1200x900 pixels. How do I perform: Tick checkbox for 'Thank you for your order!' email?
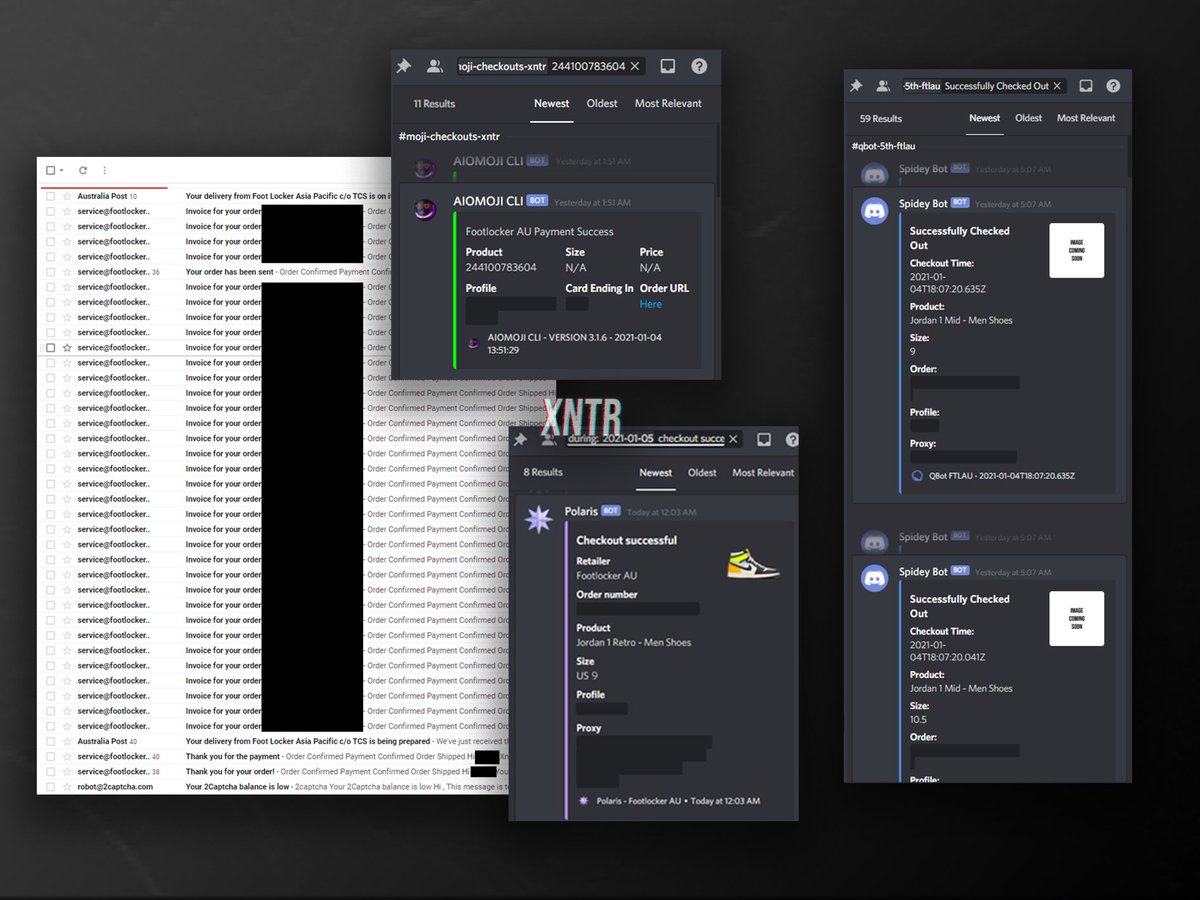pyautogui.click(x=51, y=772)
